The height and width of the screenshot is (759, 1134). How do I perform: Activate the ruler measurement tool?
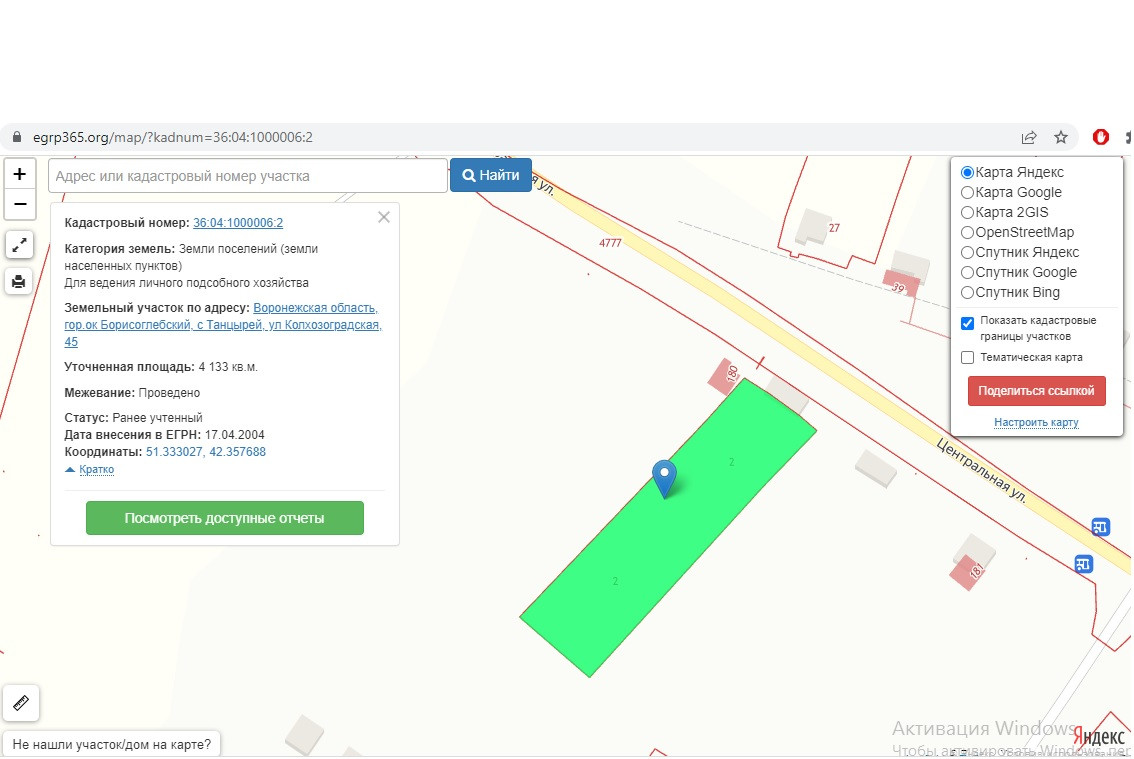[21, 703]
